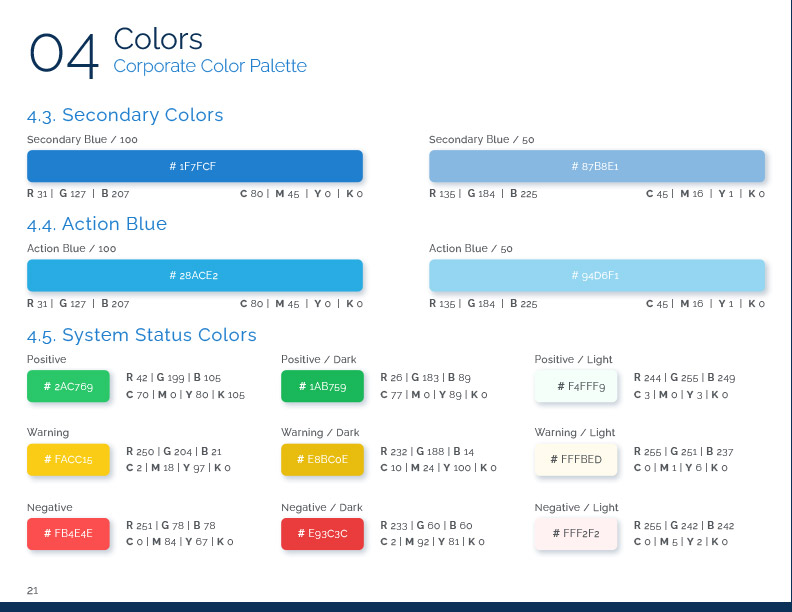This screenshot has height=612, width=792.
Task: Click the Positive green swatch #2AC769
Action: pyautogui.click(x=68, y=386)
